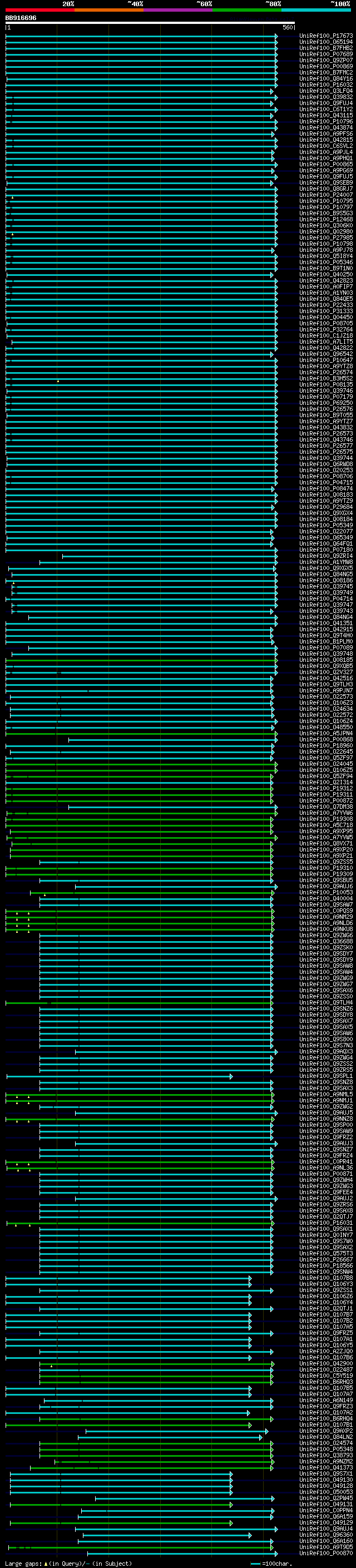Click the purple ~60% identity legend segment
The height and width of the screenshot is (1568, 356).
coord(179,10)
